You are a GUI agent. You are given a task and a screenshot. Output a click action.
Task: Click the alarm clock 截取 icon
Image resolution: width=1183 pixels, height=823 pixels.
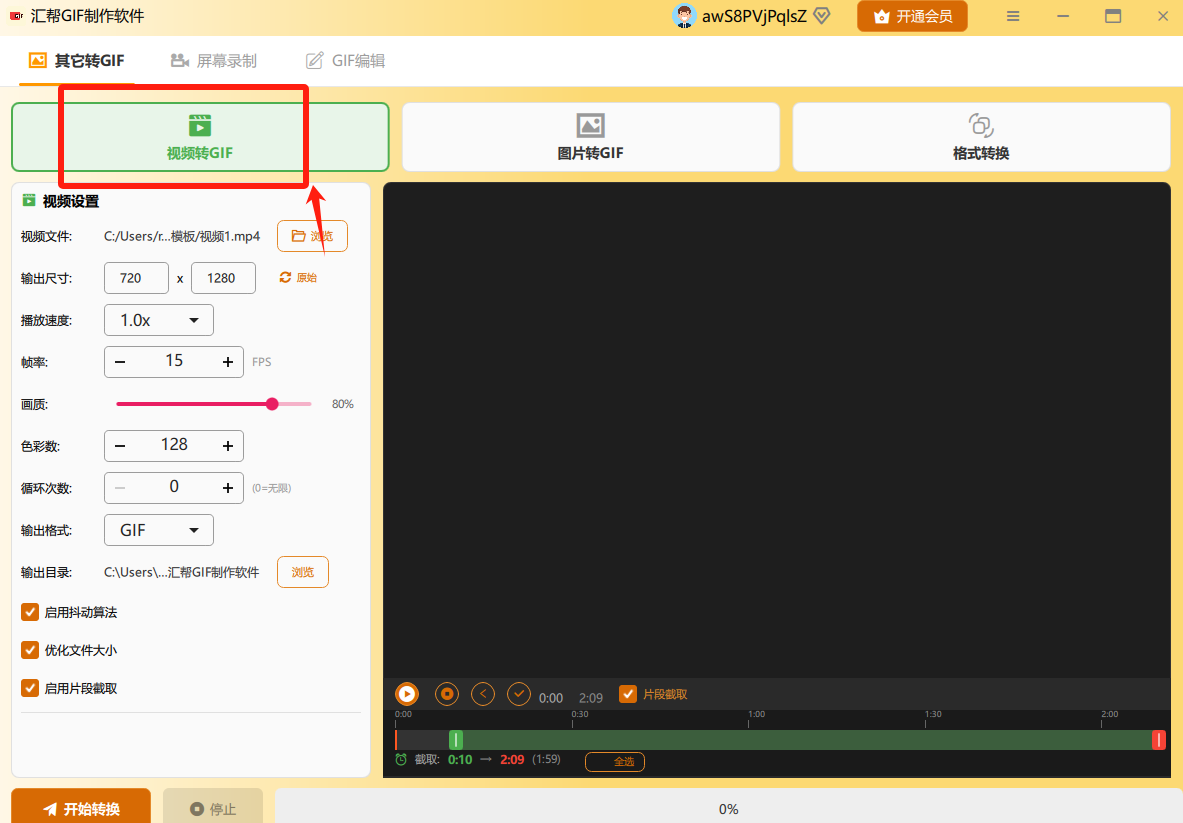coord(401,760)
